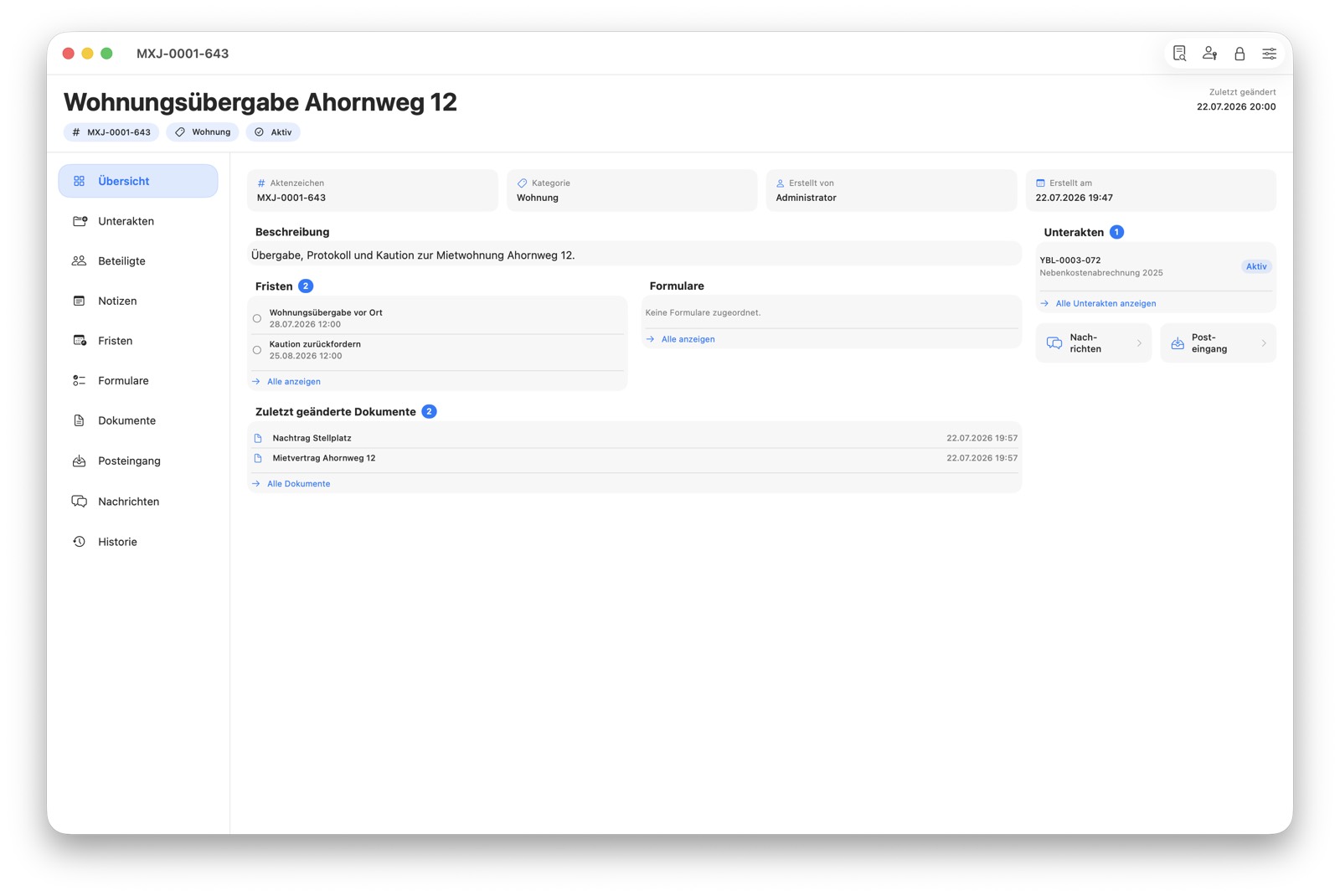Screen dimensions: 1340x896
Task: Open the document 'Mietvertrag Ahornweg 12'
Action: 634,458
